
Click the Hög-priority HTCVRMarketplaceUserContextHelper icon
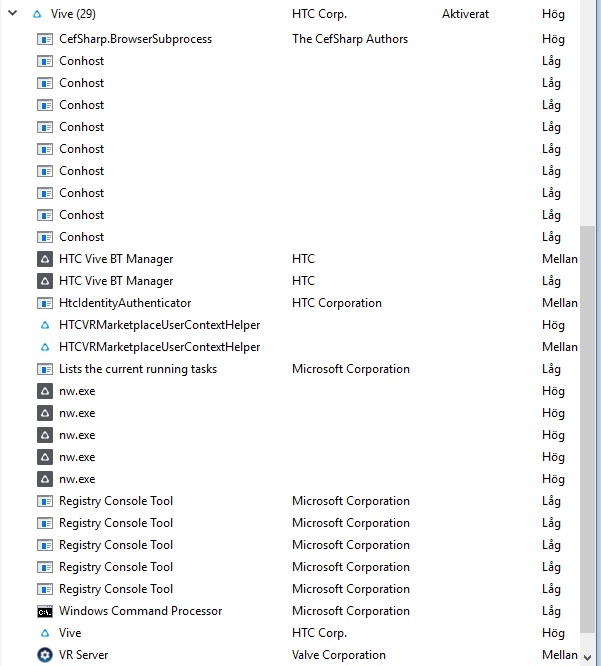click(x=45, y=325)
